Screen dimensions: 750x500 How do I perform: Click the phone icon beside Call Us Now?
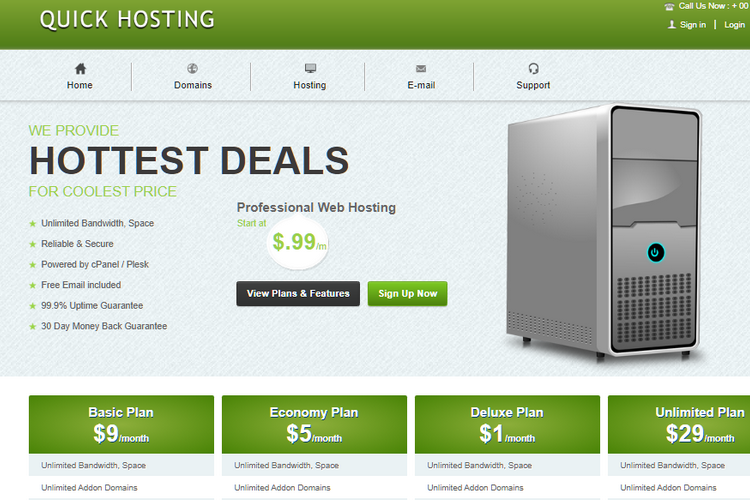pos(669,7)
